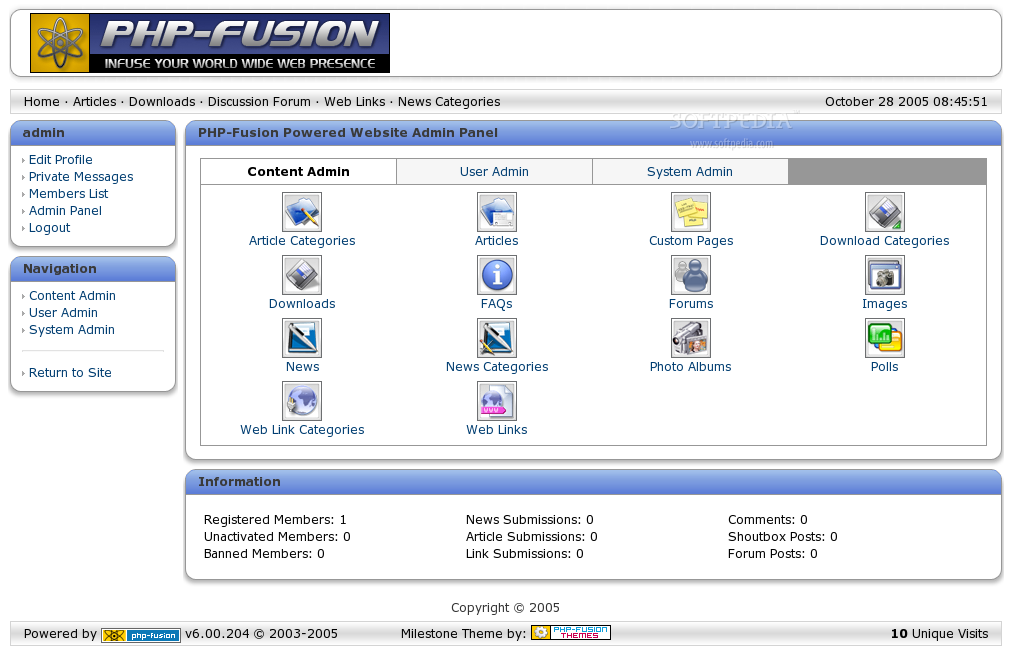Open Web Links in top menu
The height and width of the screenshot is (666, 1012).
[354, 102]
